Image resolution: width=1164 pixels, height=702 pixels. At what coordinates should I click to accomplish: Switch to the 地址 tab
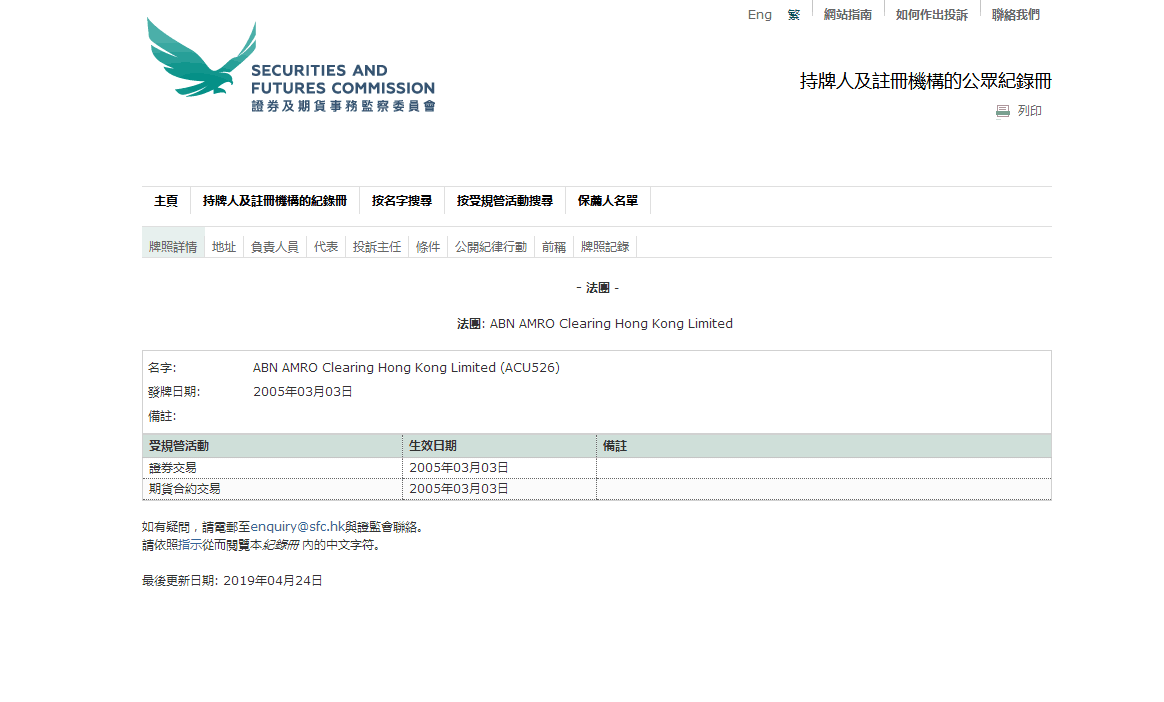click(223, 247)
